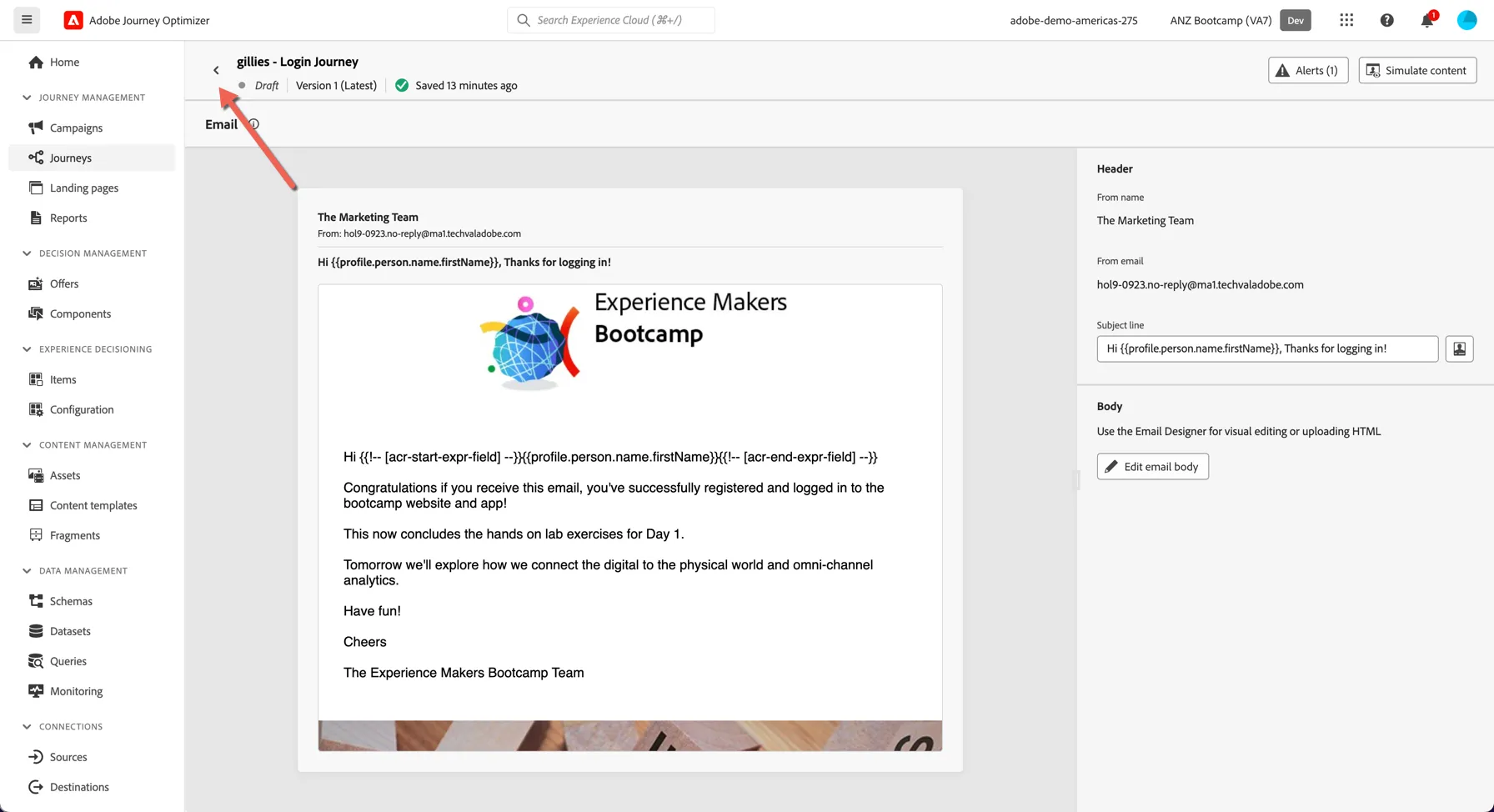Viewport: 1494px width, 812px height.
Task: Collapse the Decision Management section
Action: 27,253
